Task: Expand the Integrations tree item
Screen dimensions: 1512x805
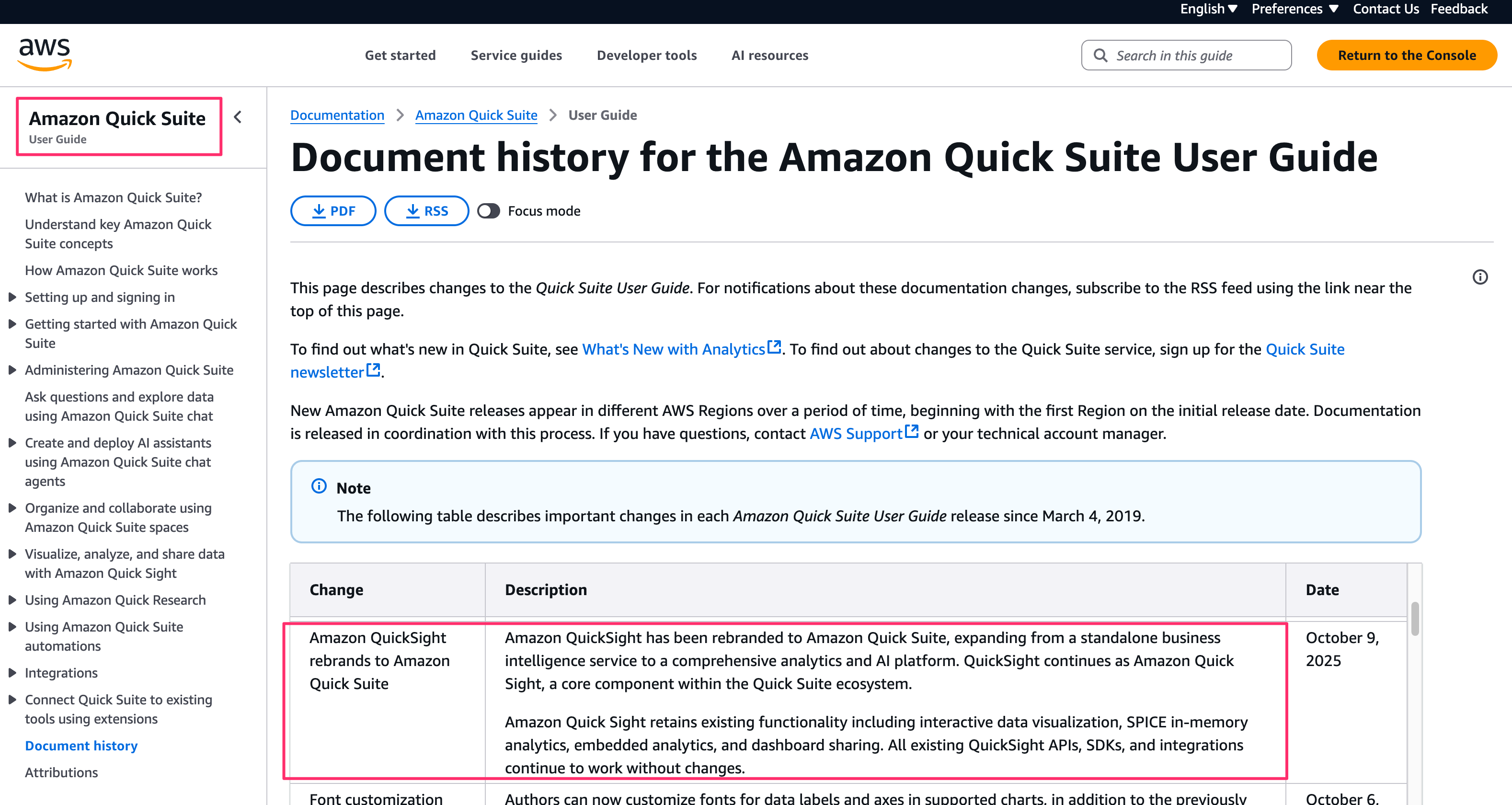Action: [12, 673]
